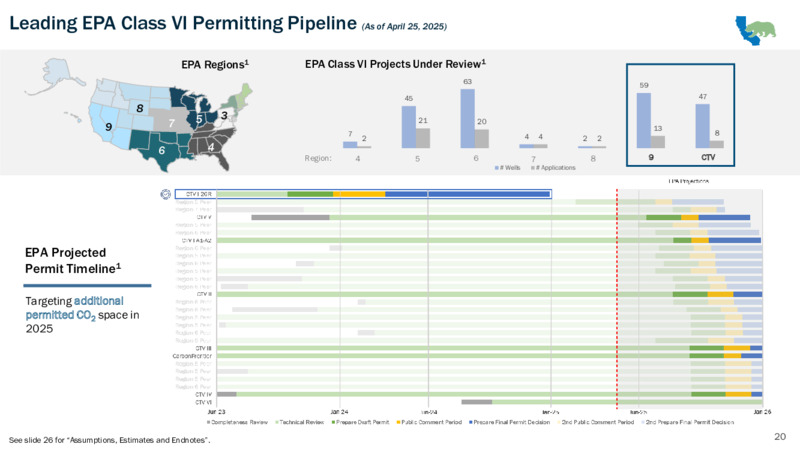Click the dark gray Region 4 area
800x450 pixels.
(x=211, y=146)
